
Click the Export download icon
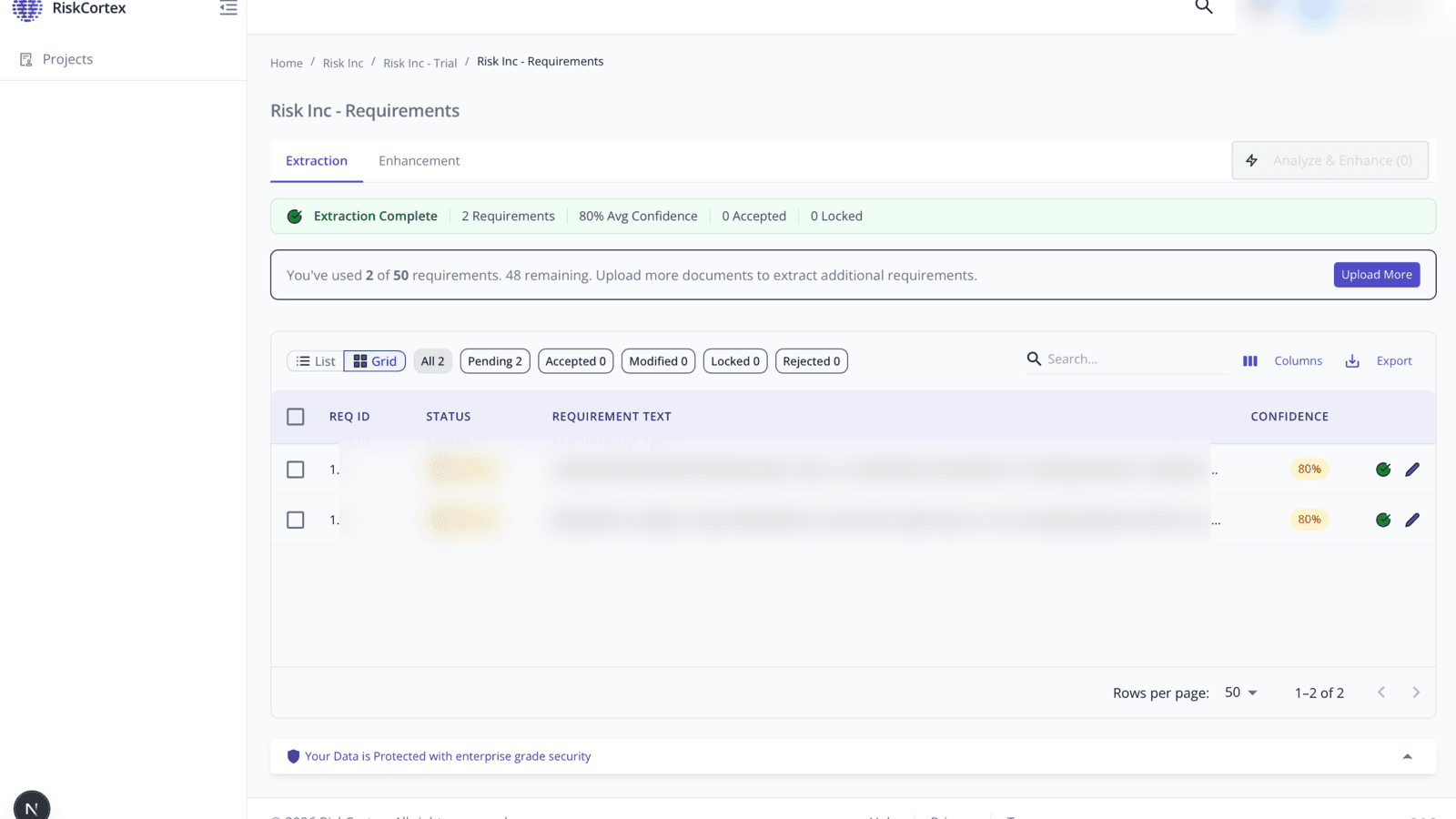coord(1352,361)
